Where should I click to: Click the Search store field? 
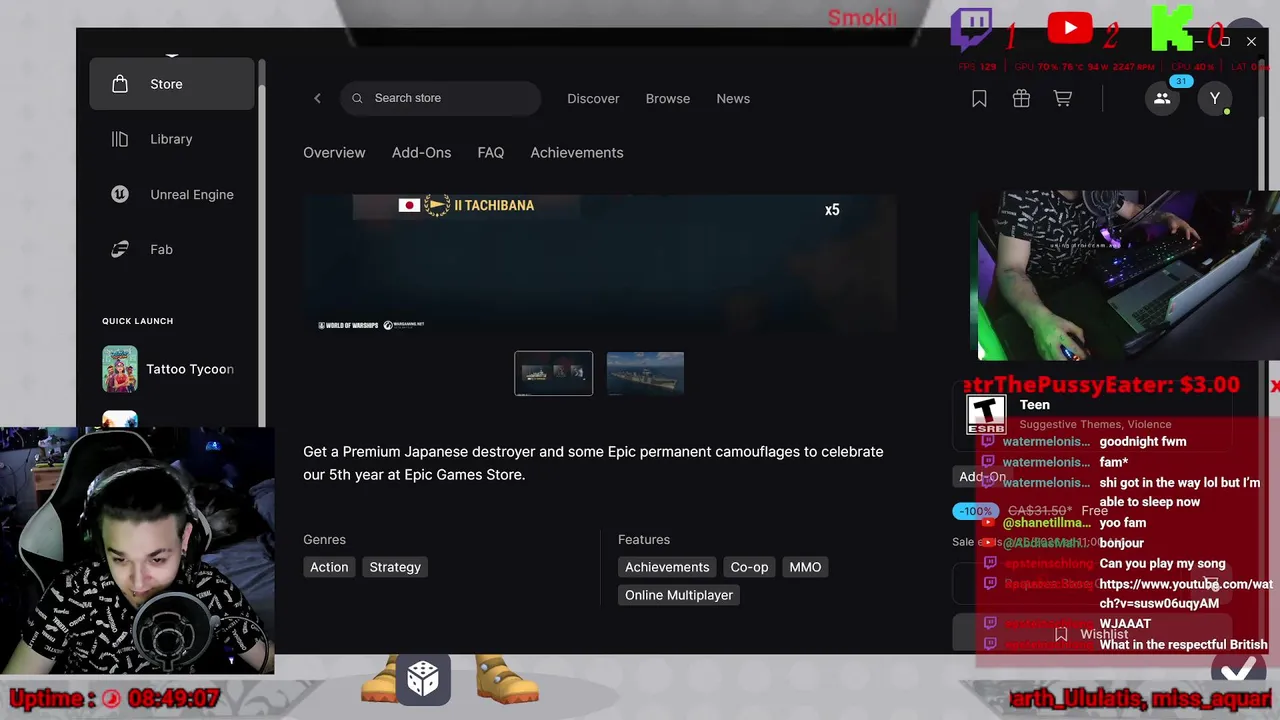point(441,98)
